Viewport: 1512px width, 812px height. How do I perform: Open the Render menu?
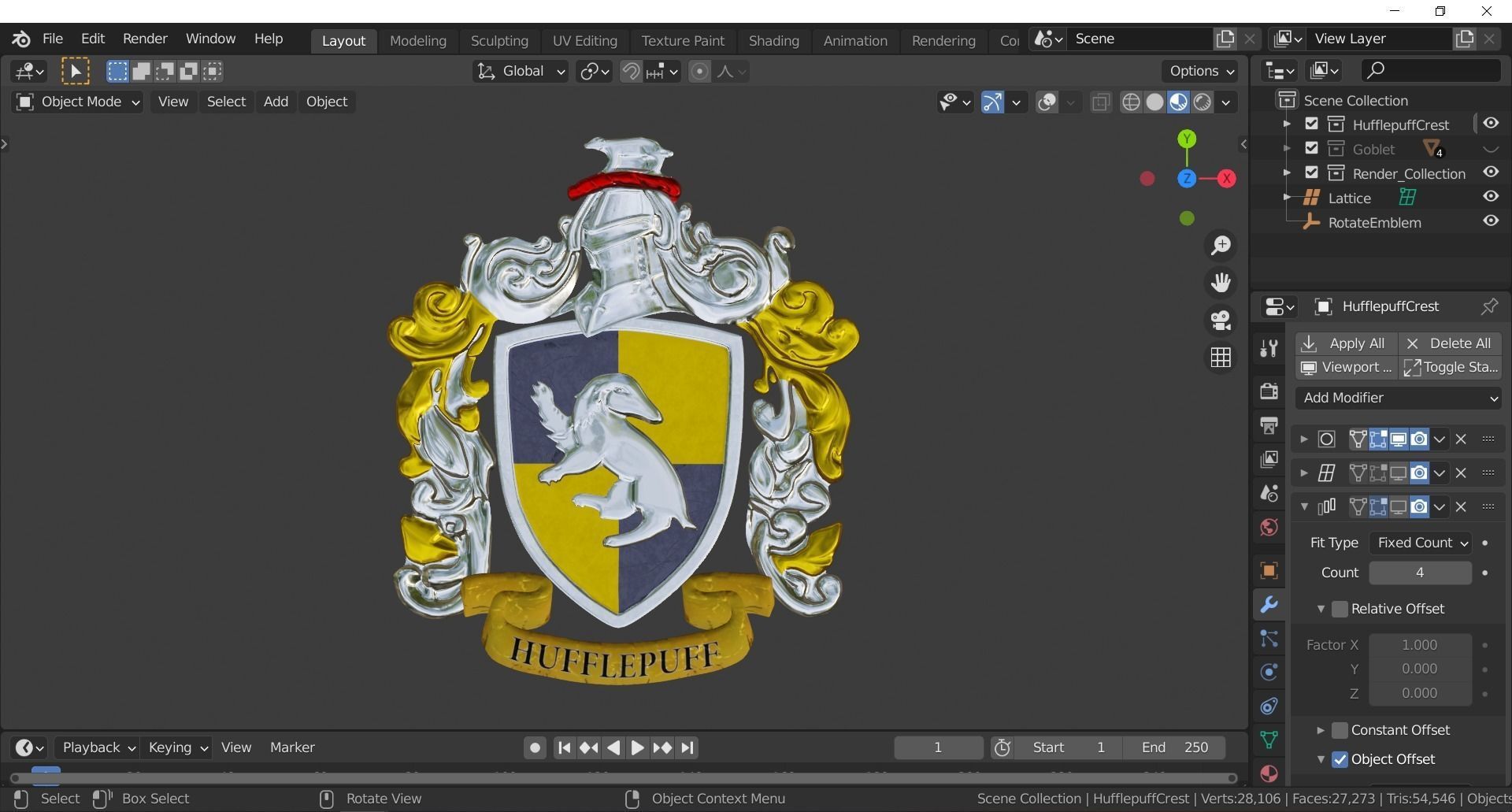pos(145,39)
